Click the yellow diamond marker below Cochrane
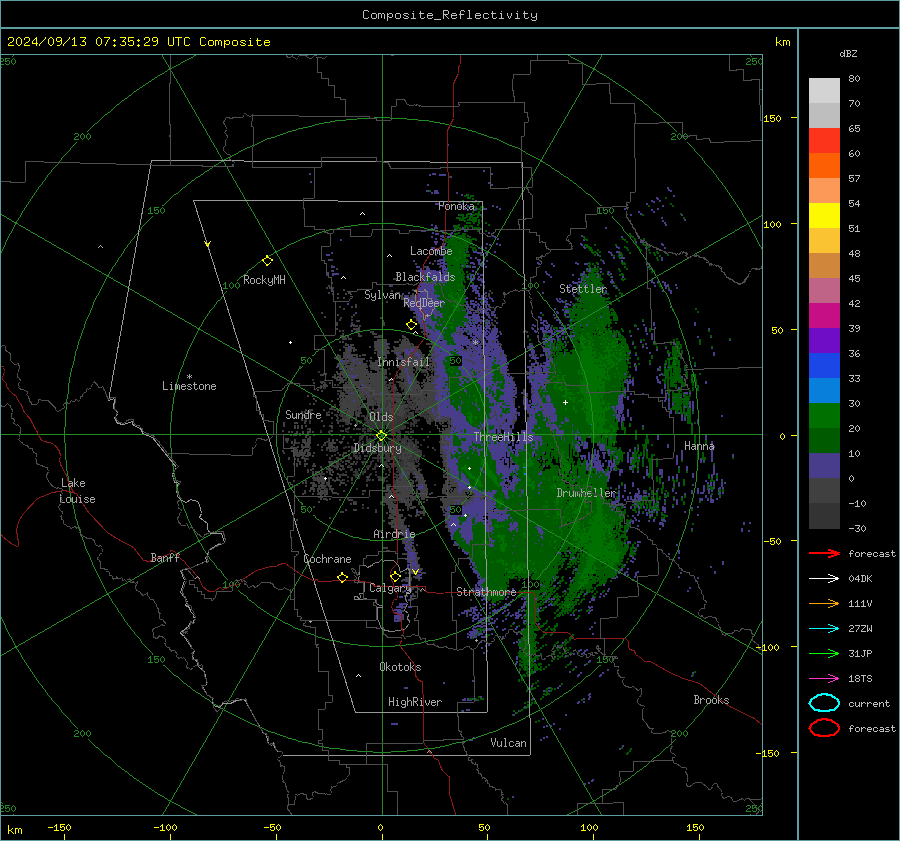 [342, 577]
